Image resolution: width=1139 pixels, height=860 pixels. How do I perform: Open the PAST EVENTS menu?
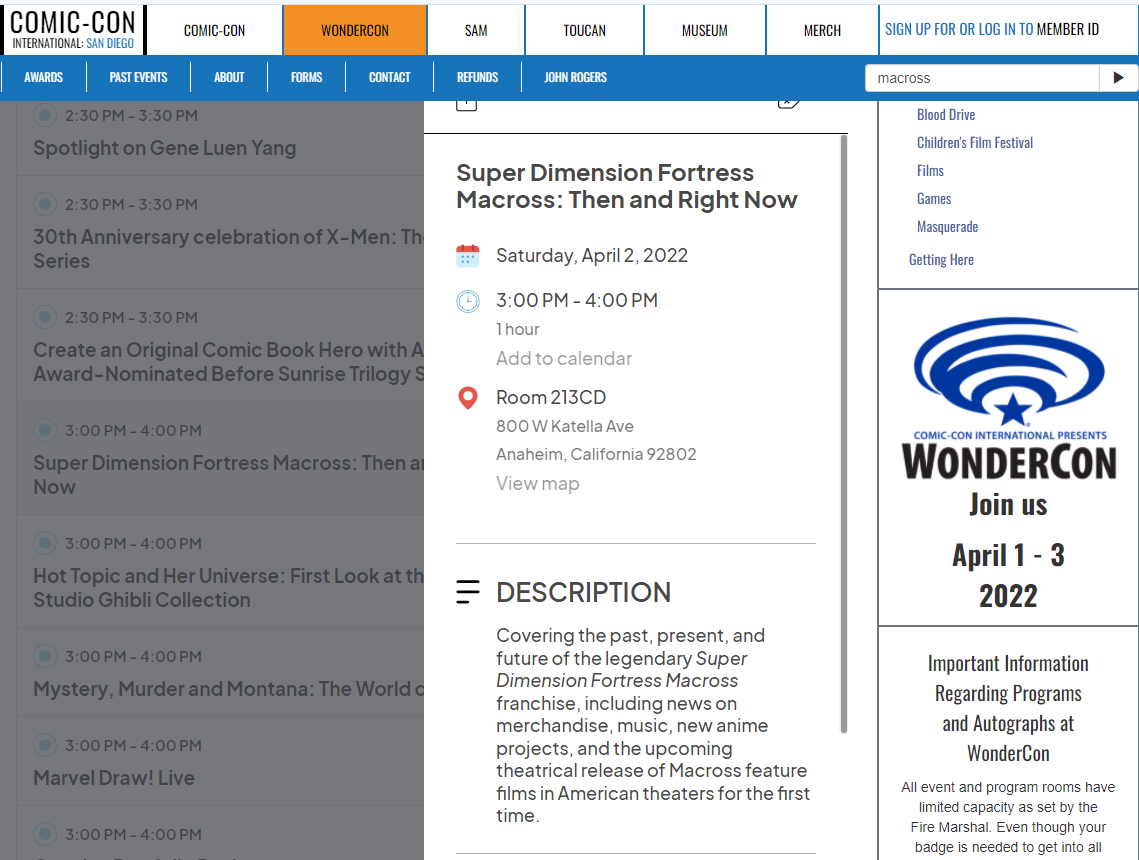pos(138,77)
